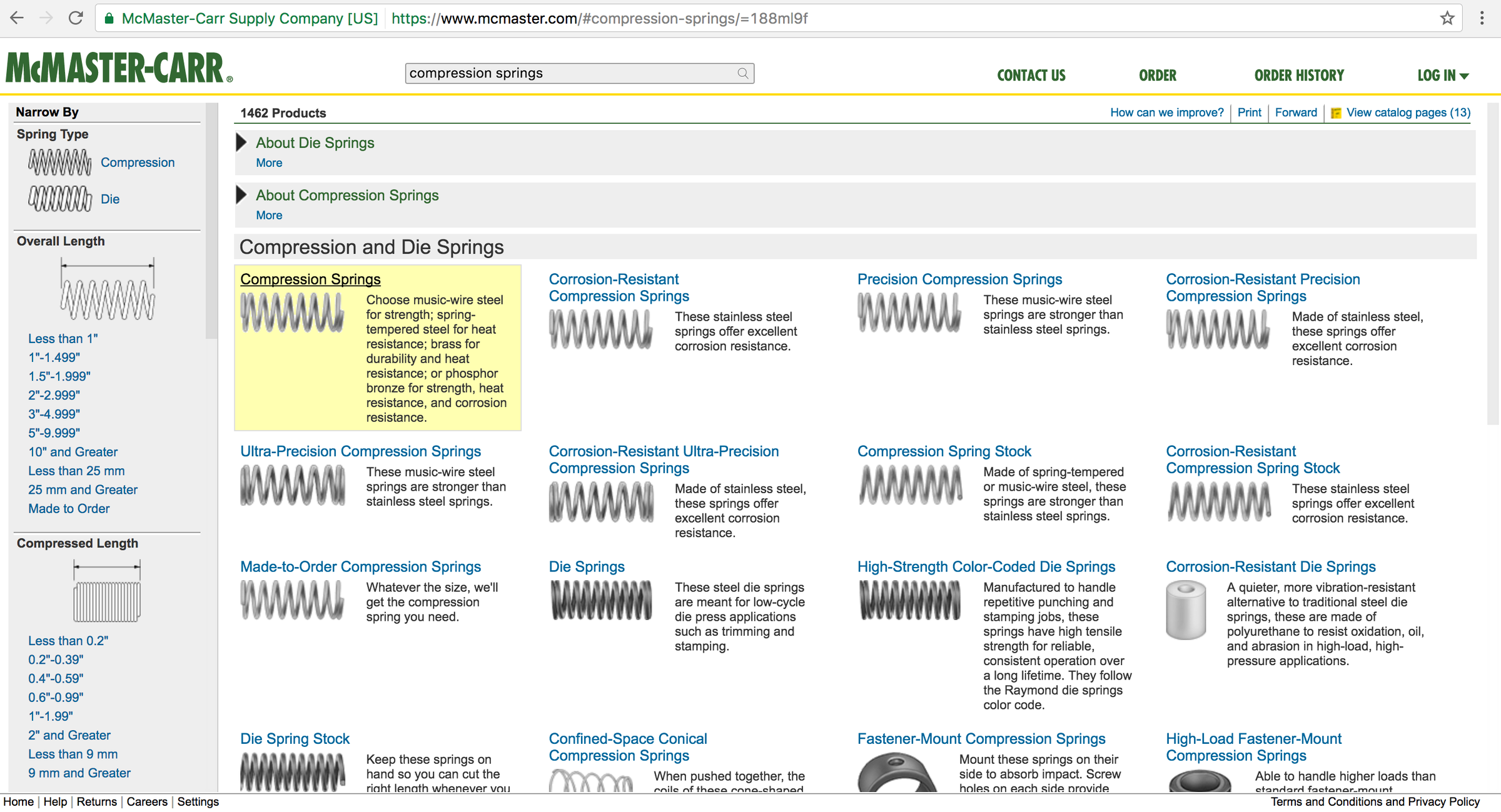Click the Die Springs product image
Screen dimensions: 1501x812
pyautogui.click(x=601, y=599)
